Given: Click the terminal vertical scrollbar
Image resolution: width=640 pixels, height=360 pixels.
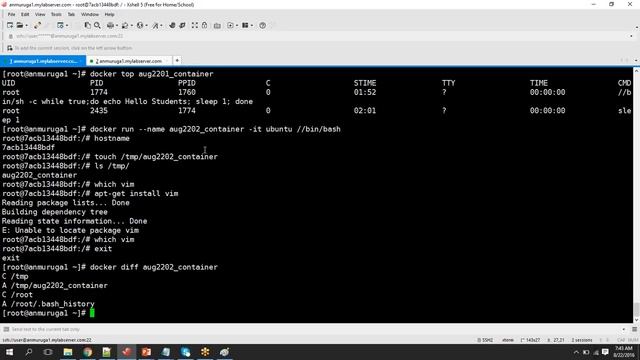Looking at the screenshot, I should (636, 195).
